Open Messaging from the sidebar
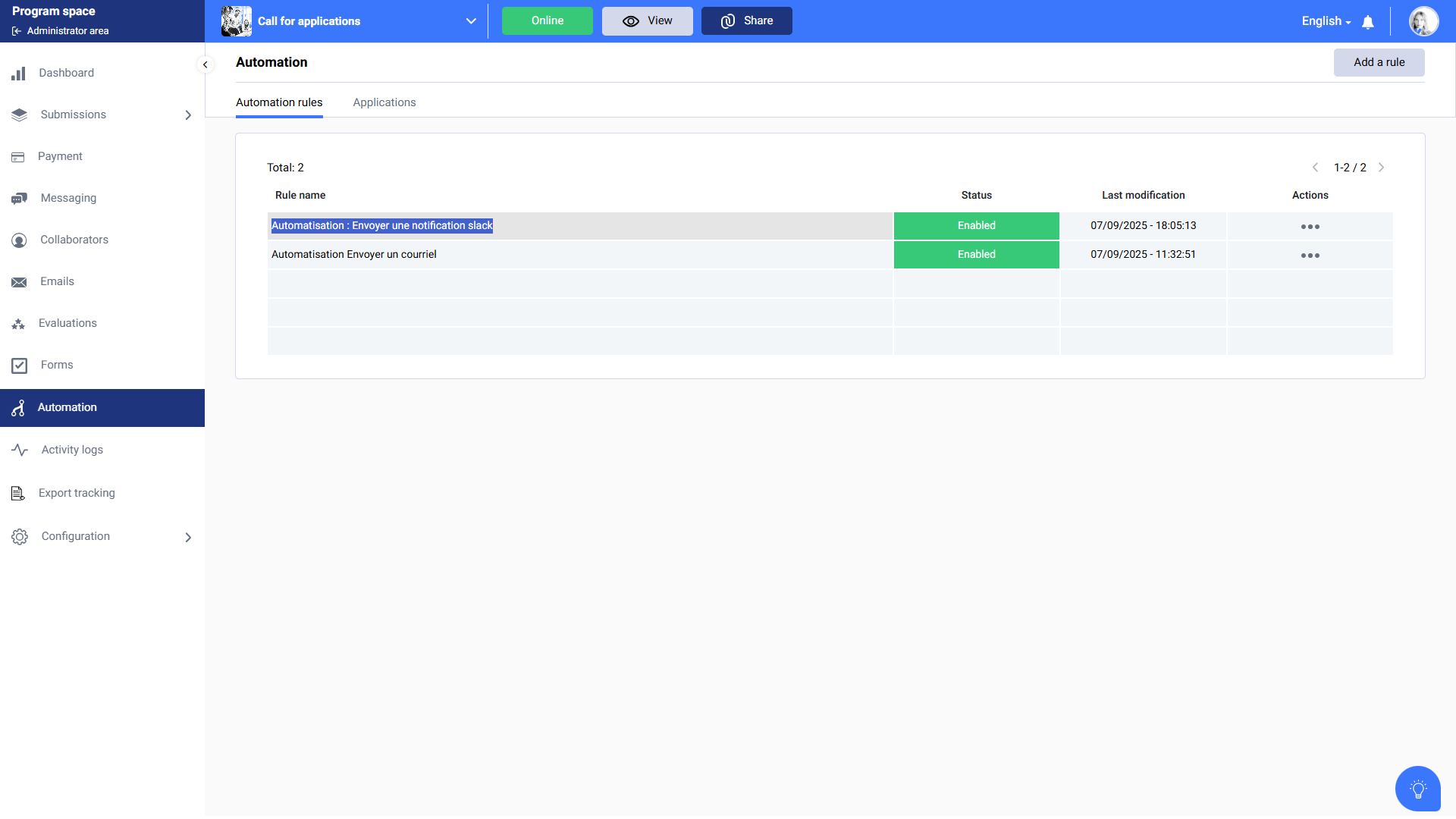This screenshot has height=819, width=1456. point(68,198)
